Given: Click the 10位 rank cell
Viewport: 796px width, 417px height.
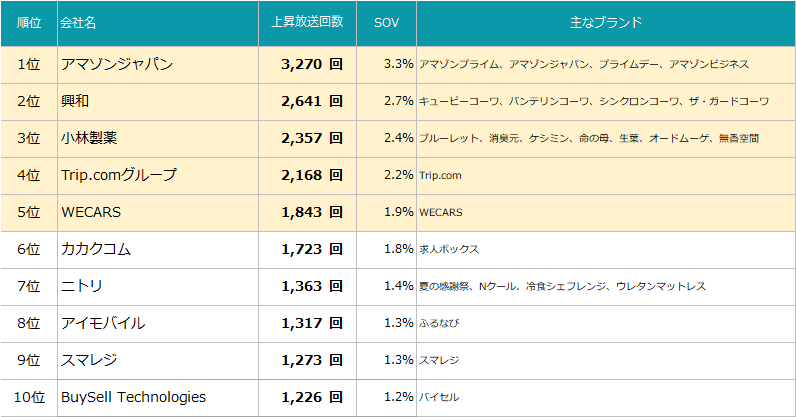Looking at the screenshot, I should 28,397.
